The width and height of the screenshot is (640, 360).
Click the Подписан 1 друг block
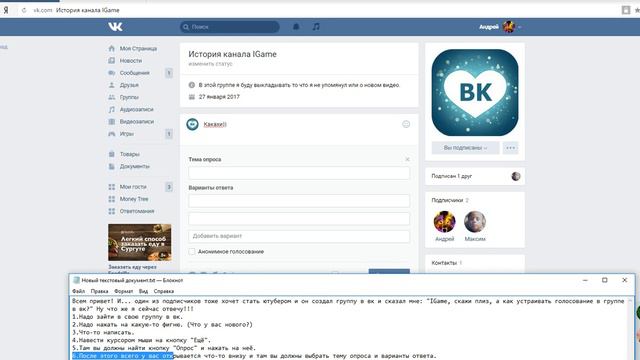pyautogui.click(x=475, y=176)
